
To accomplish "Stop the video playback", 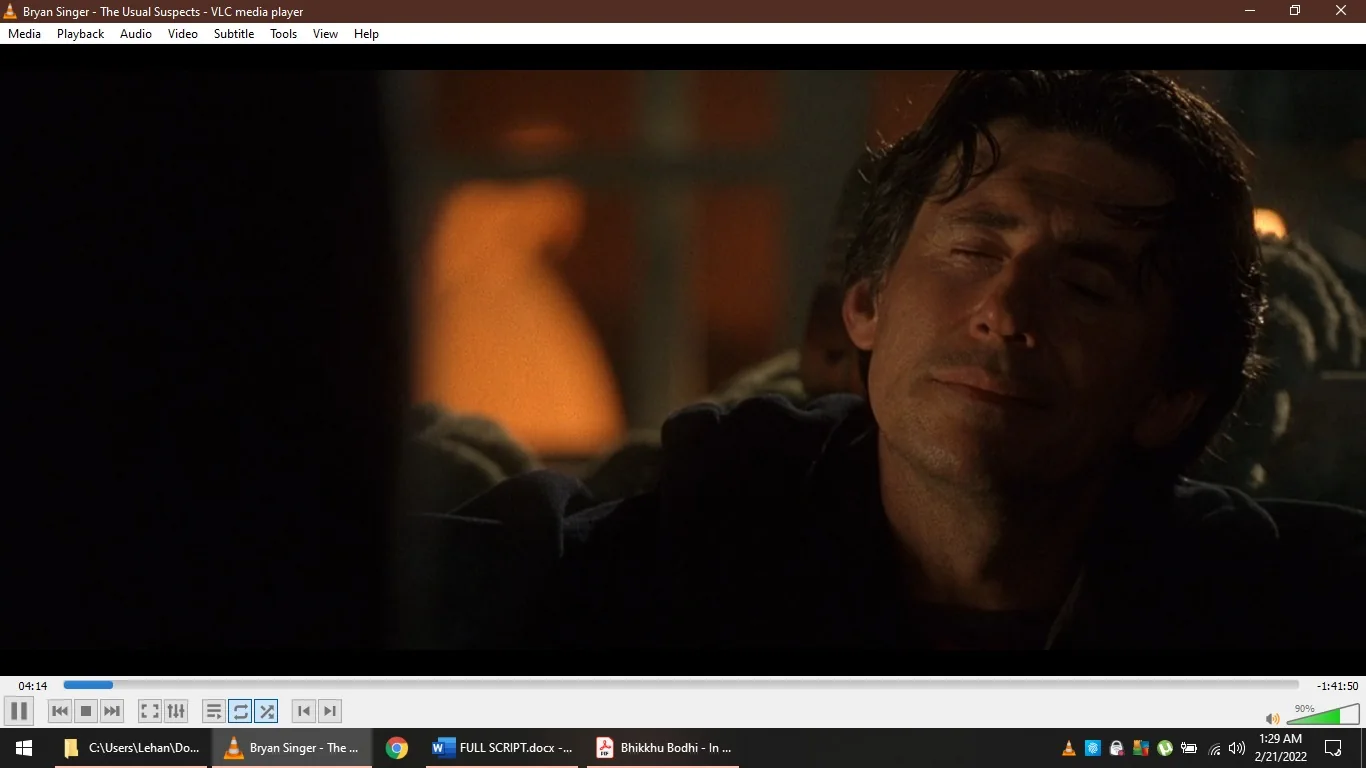I will pyautogui.click(x=86, y=711).
